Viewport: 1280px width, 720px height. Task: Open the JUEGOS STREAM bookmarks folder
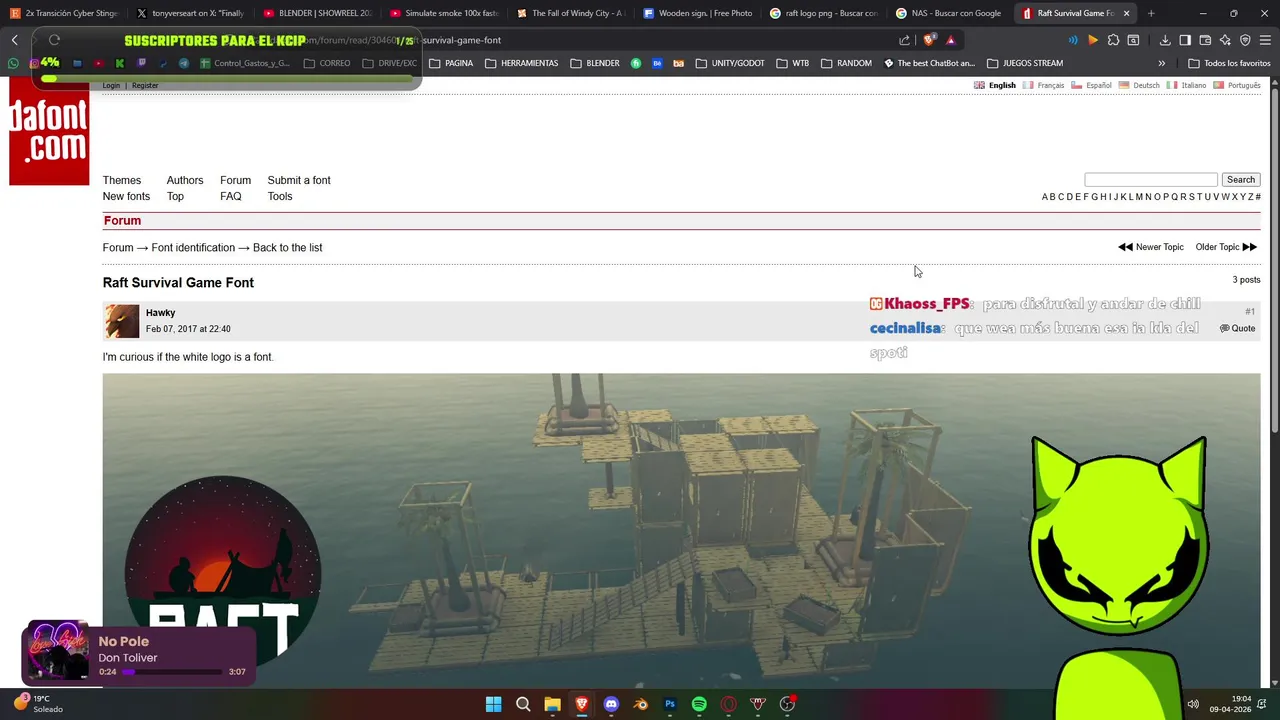[x=1025, y=63]
